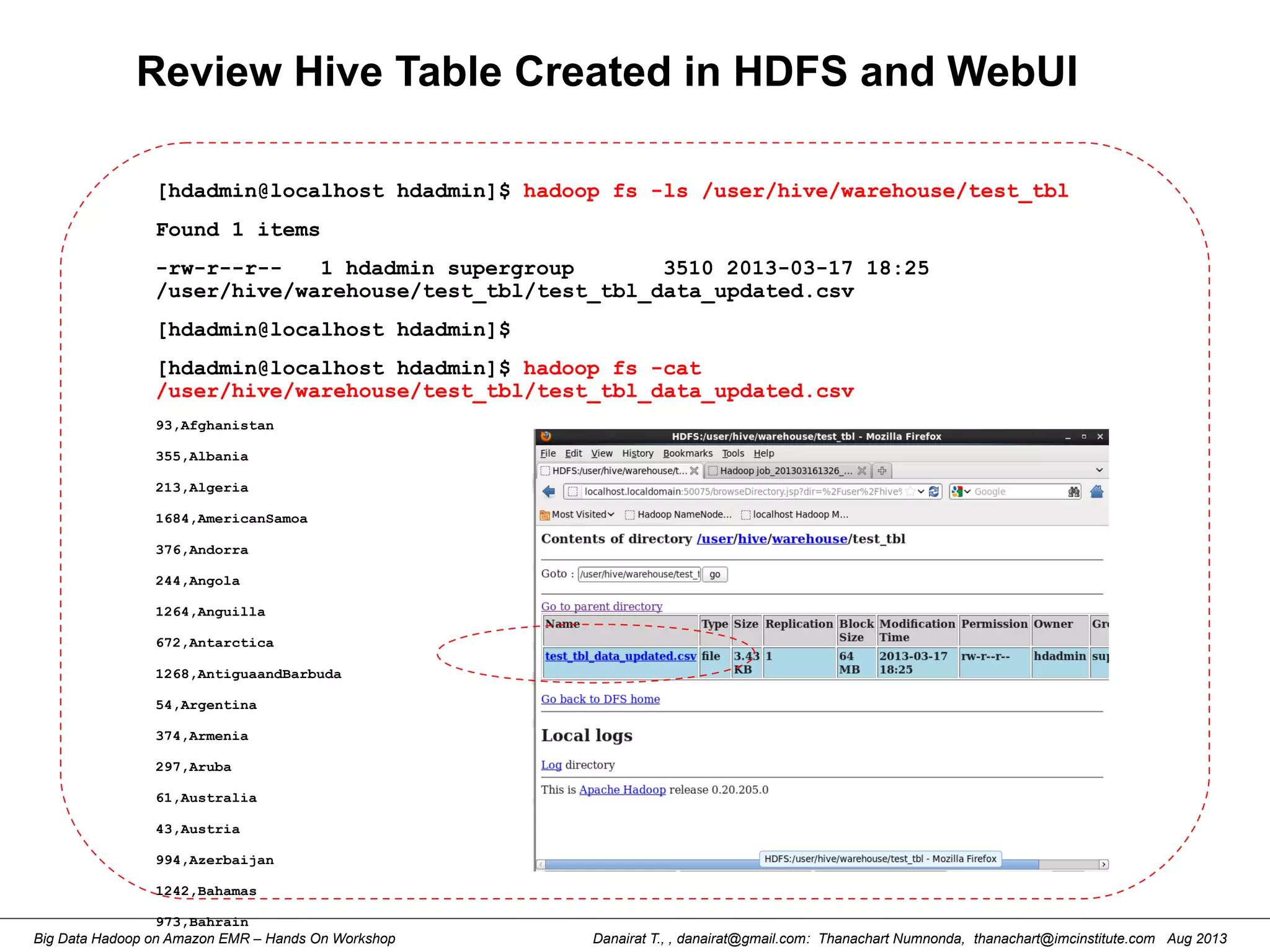Open test_tbl_data_updated.csv file link

pyautogui.click(x=621, y=656)
